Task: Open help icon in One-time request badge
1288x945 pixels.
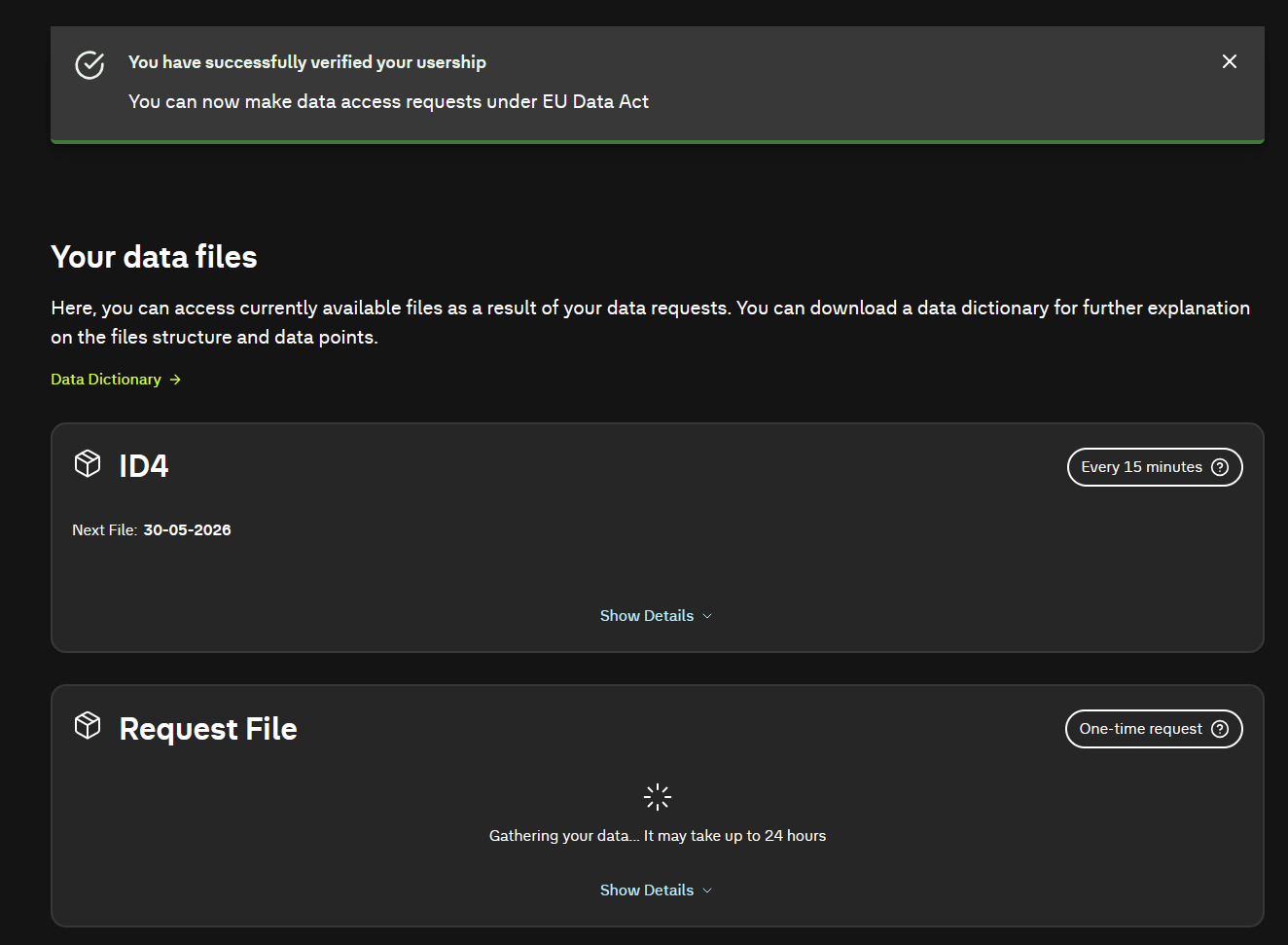Action: tap(1220, 729)
